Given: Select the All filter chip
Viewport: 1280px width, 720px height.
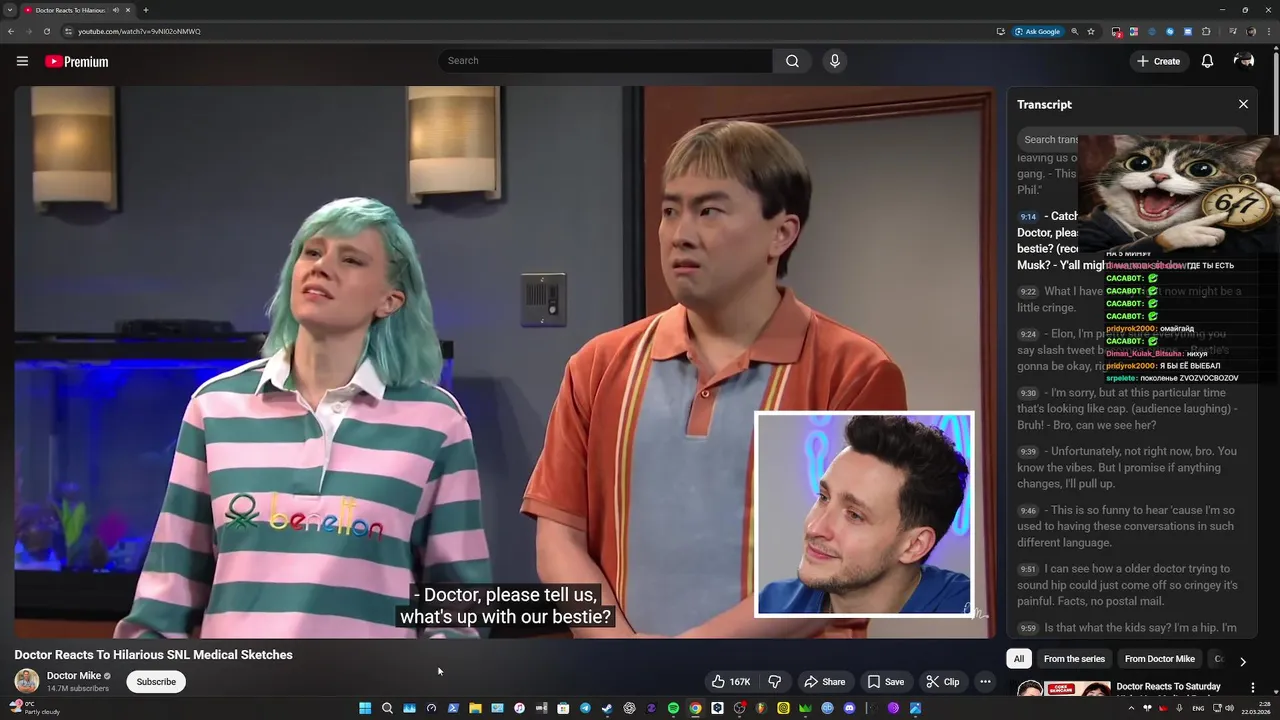Looking at the screenshot, I should 1019,659.
